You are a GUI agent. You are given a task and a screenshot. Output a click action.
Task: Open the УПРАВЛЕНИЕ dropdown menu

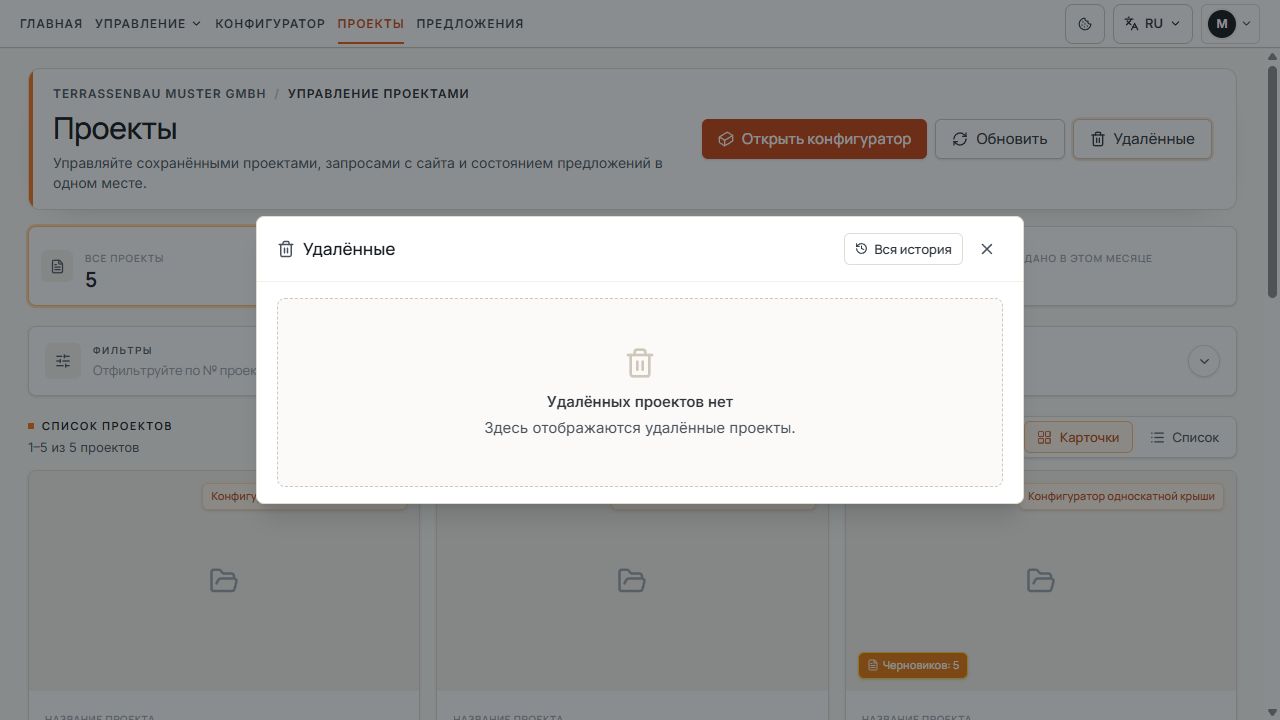pyautogui.click(x=148, y=24)
